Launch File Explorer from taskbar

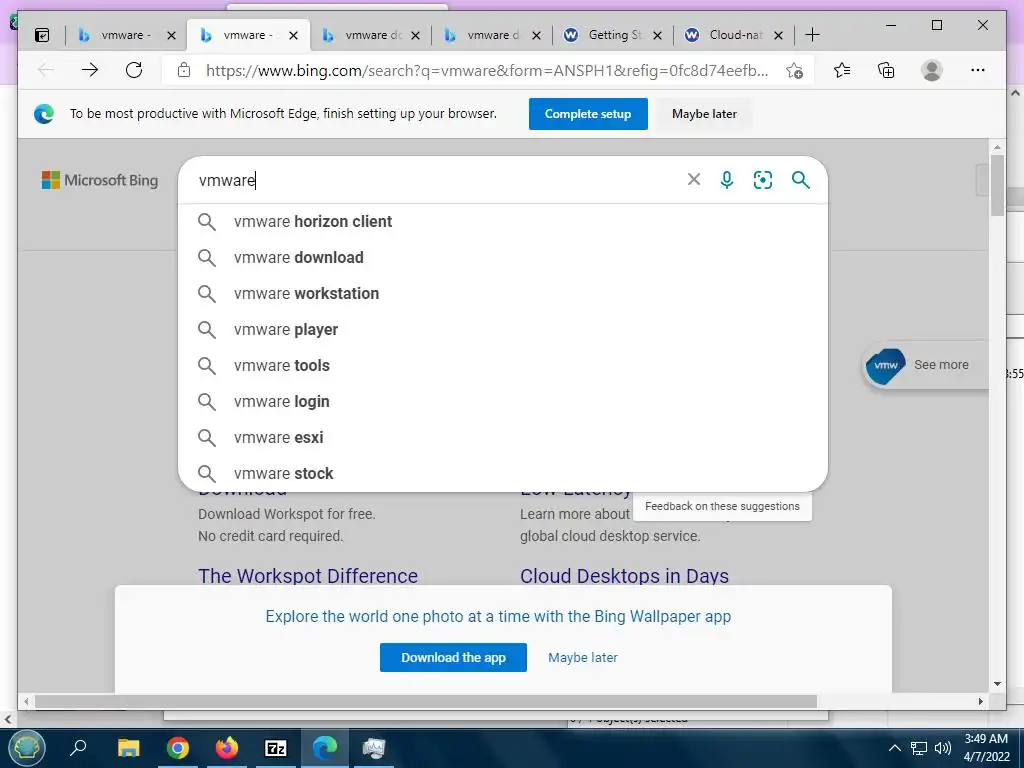[129, 748]
